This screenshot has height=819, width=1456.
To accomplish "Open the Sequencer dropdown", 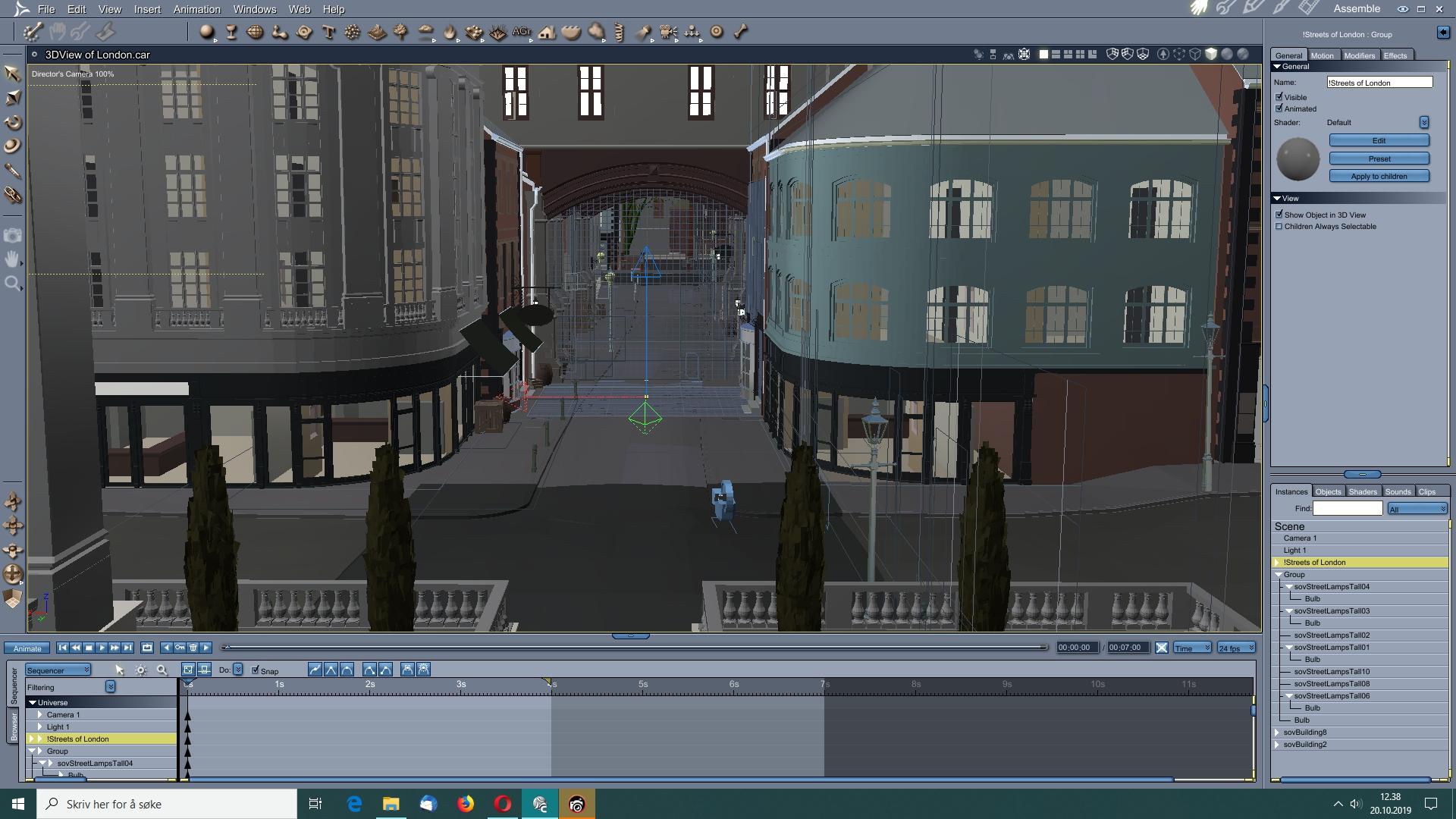I will pos(58,670).
